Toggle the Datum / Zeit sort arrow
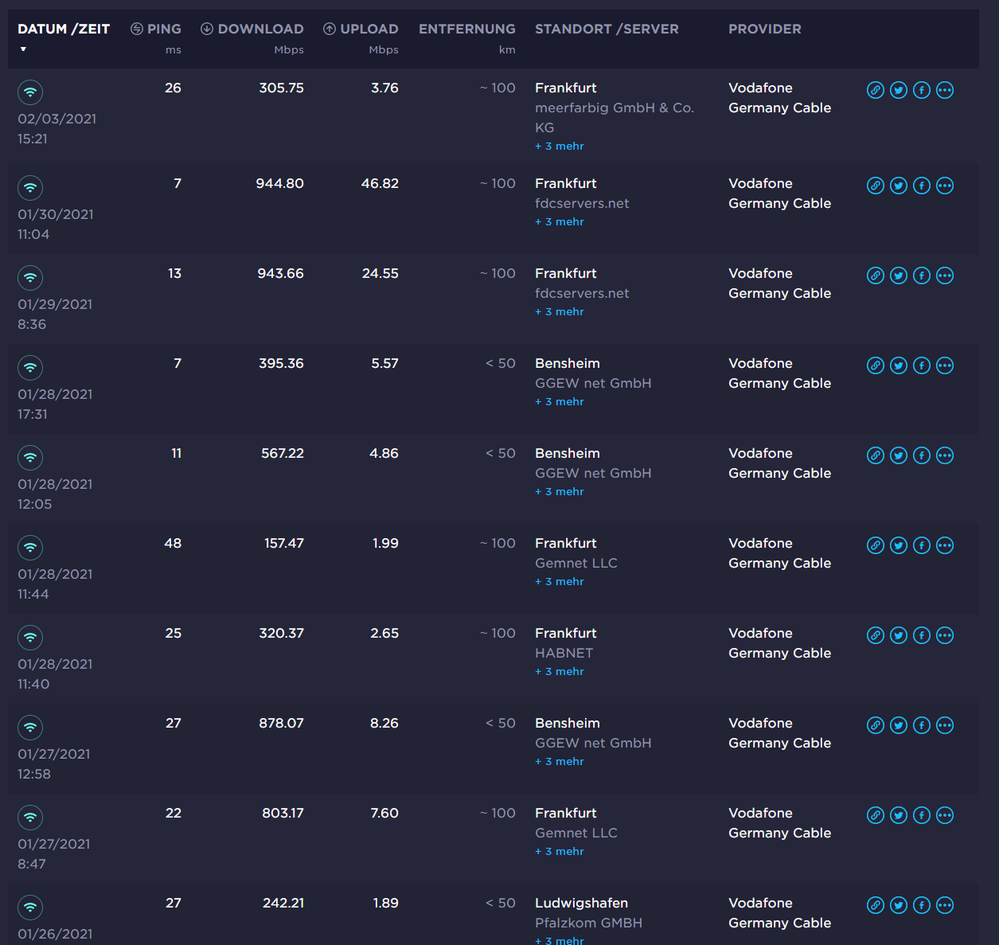 (24, 49)
